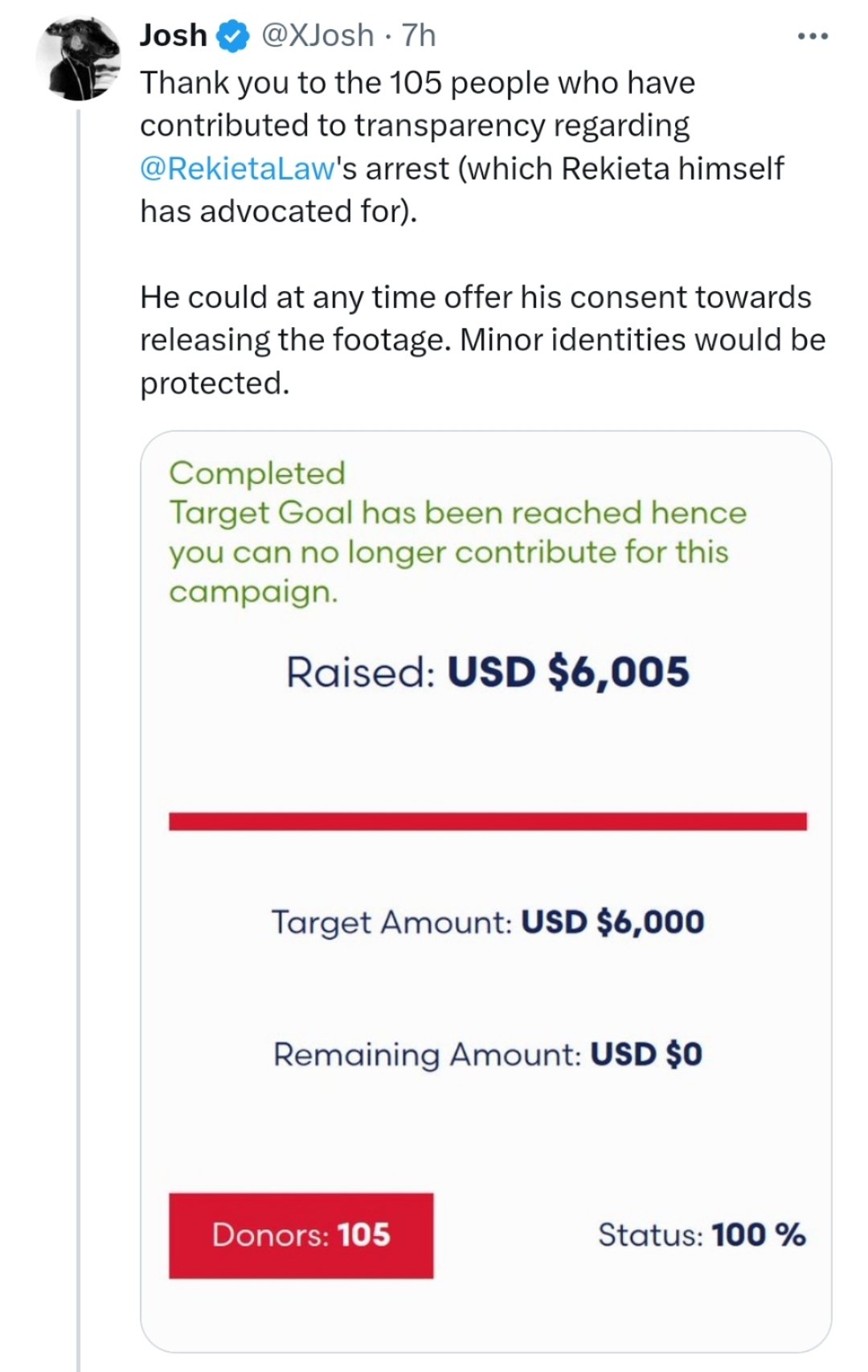Screen dimensions: 868x1372
Task: Click the blue verified badge beside Josh
Action: pyautogui.click(x=231, y=36)
